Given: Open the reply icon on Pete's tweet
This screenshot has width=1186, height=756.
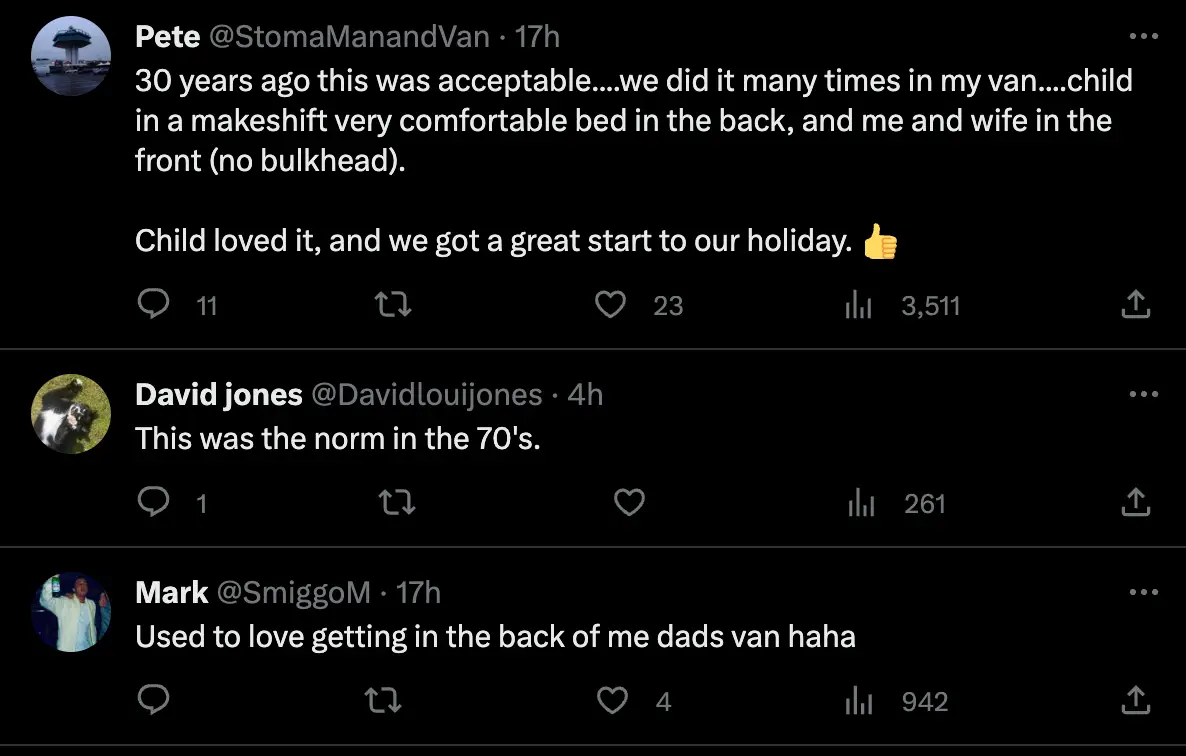Looking at the screenshot, I should click(153, 304).
